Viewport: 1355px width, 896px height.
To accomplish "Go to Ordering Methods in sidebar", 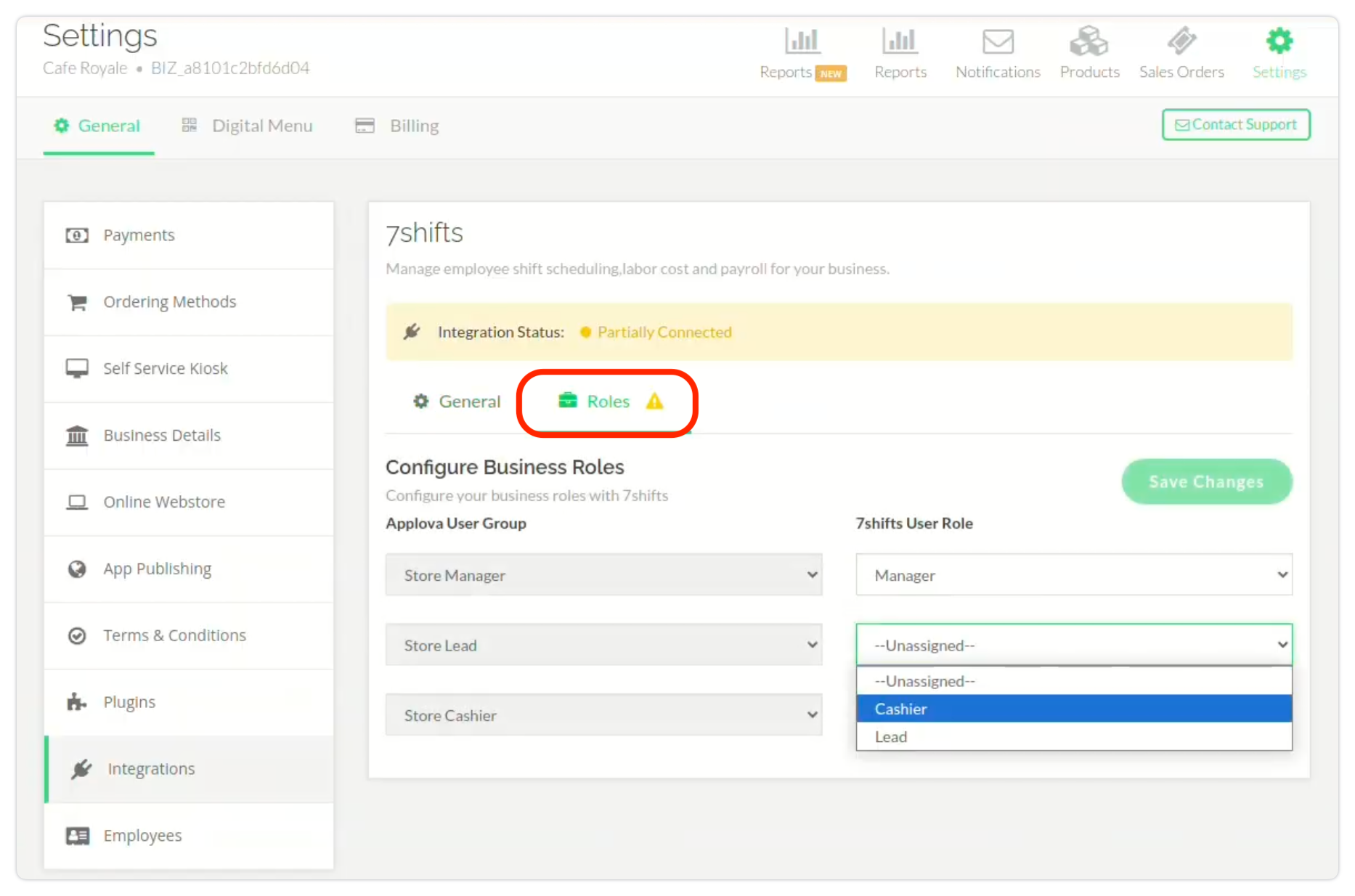I will [189, 302].
